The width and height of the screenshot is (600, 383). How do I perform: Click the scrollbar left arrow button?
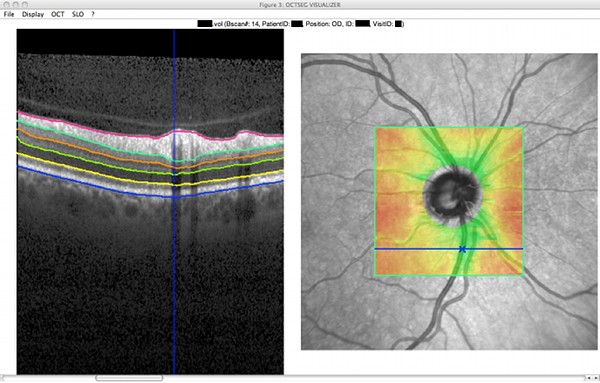[590, 378]
